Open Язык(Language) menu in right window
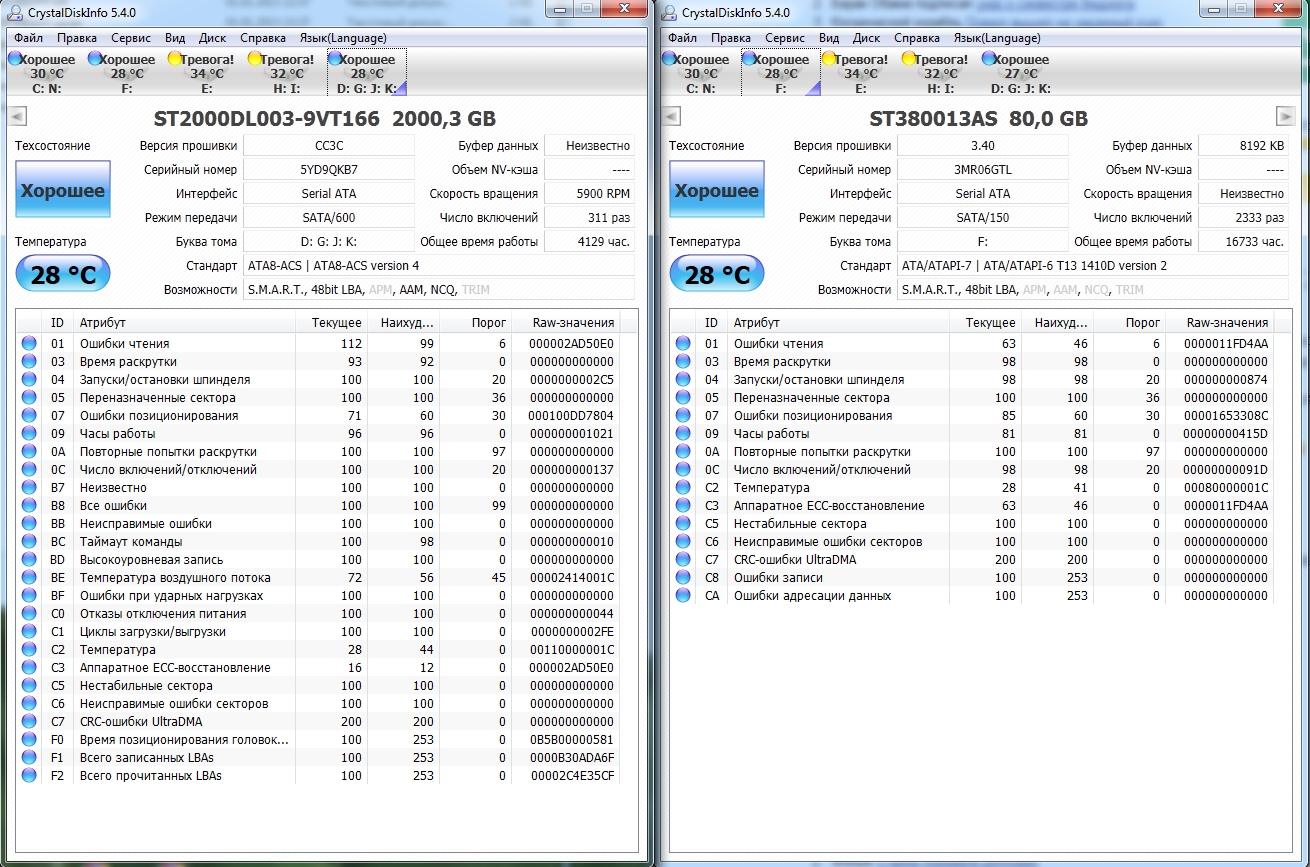The image size is (1310, 867). click(x=997, y=38)
